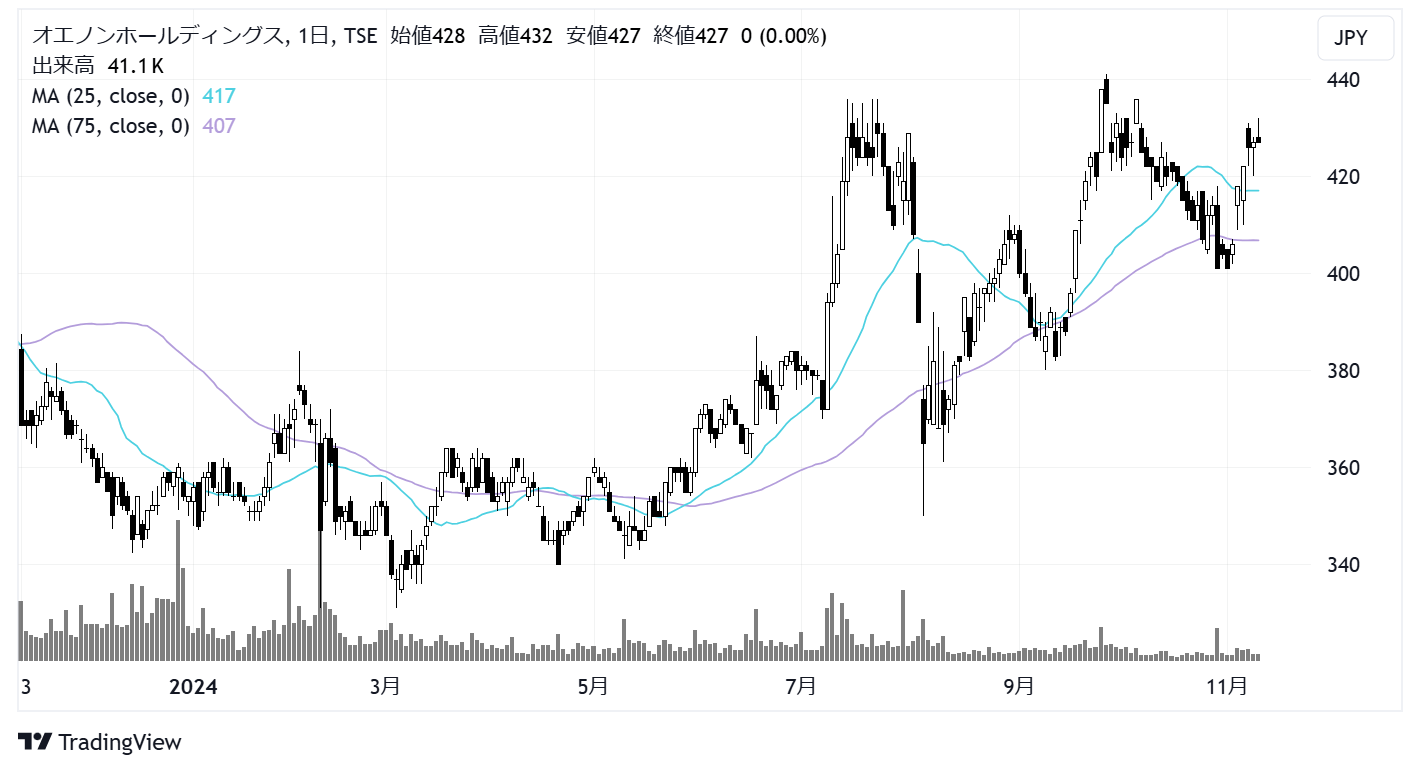Click the JPY currency button
1420x772 pixels.
(1356, 40)
